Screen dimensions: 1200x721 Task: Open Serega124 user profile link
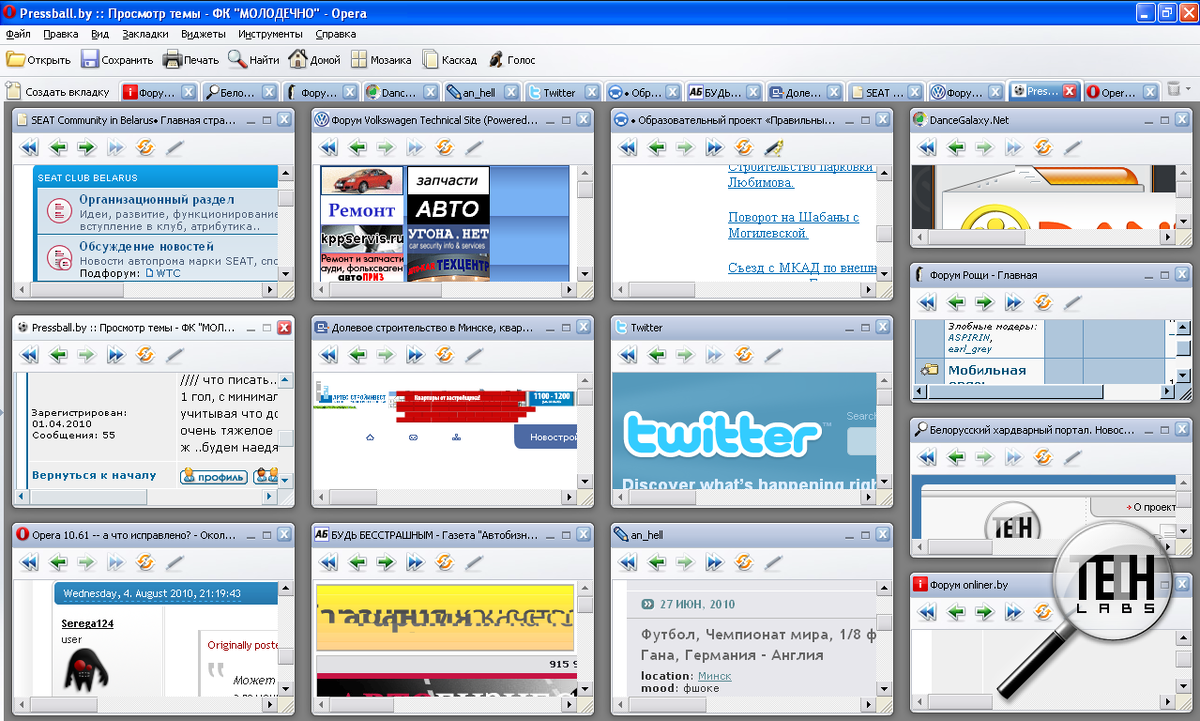pyautogui.click(x=87, y=624)
